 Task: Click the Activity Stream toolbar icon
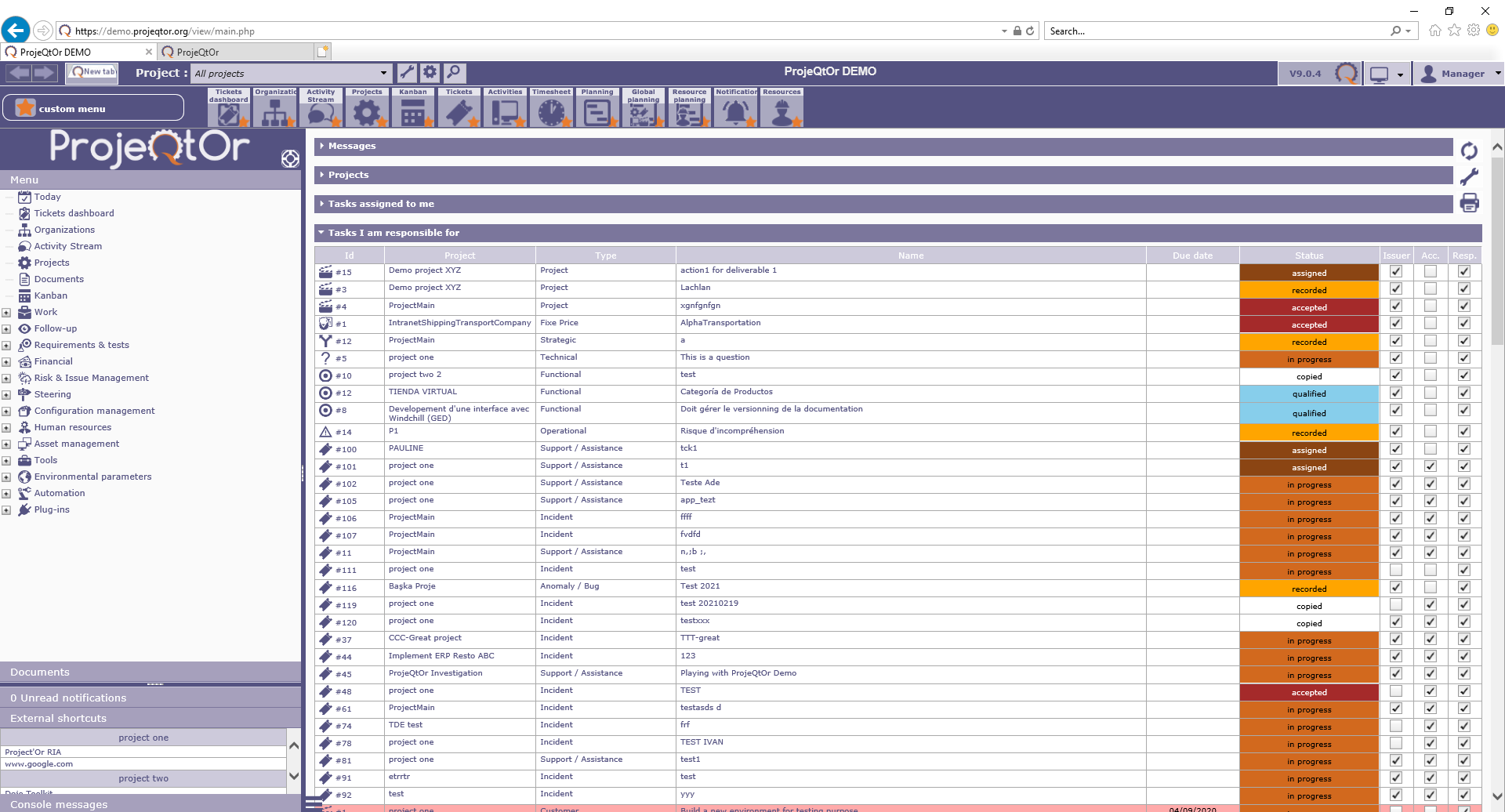click(321, 112)
